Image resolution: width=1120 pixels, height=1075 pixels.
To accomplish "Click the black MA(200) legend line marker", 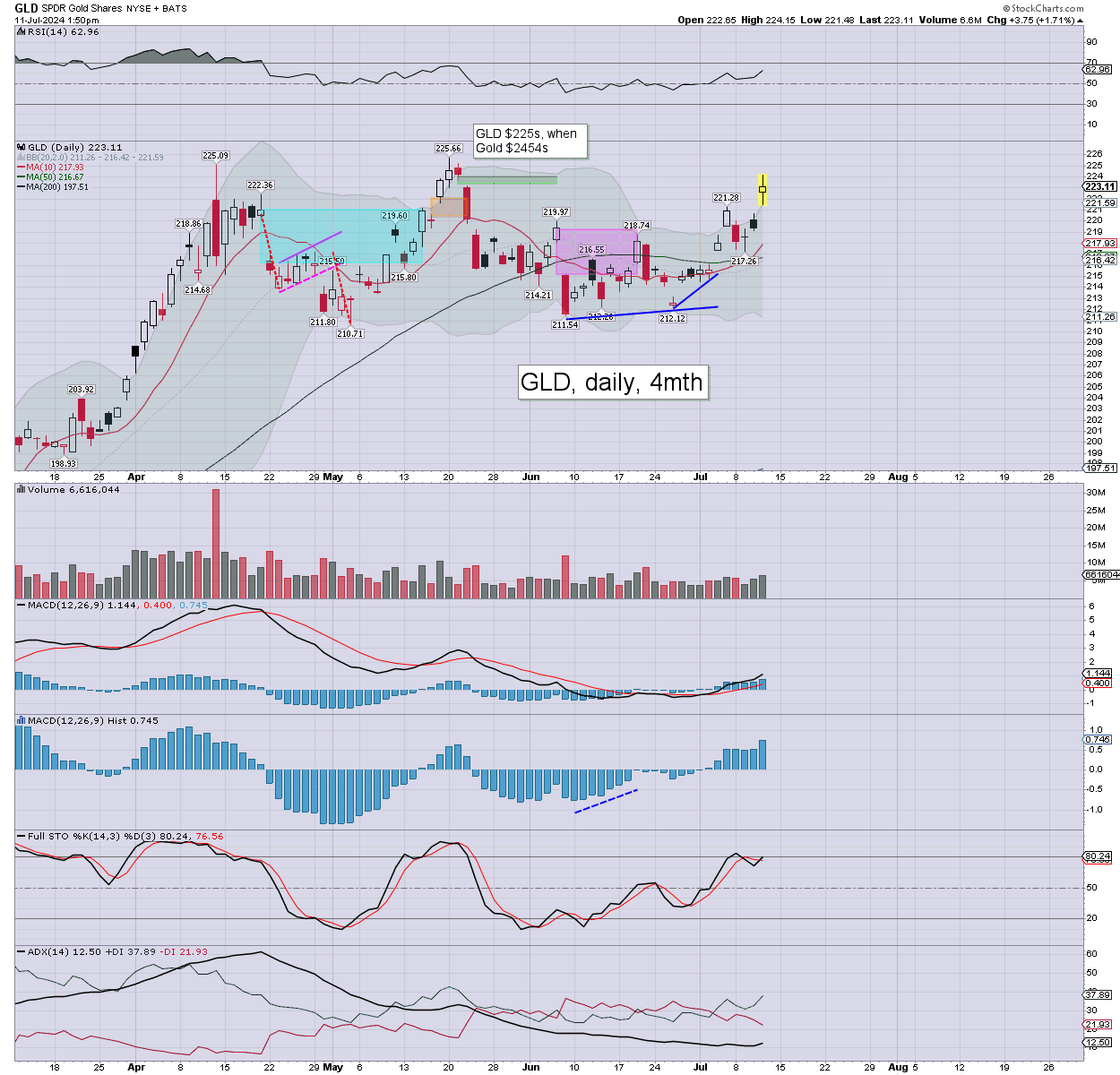I will (21, 186).
